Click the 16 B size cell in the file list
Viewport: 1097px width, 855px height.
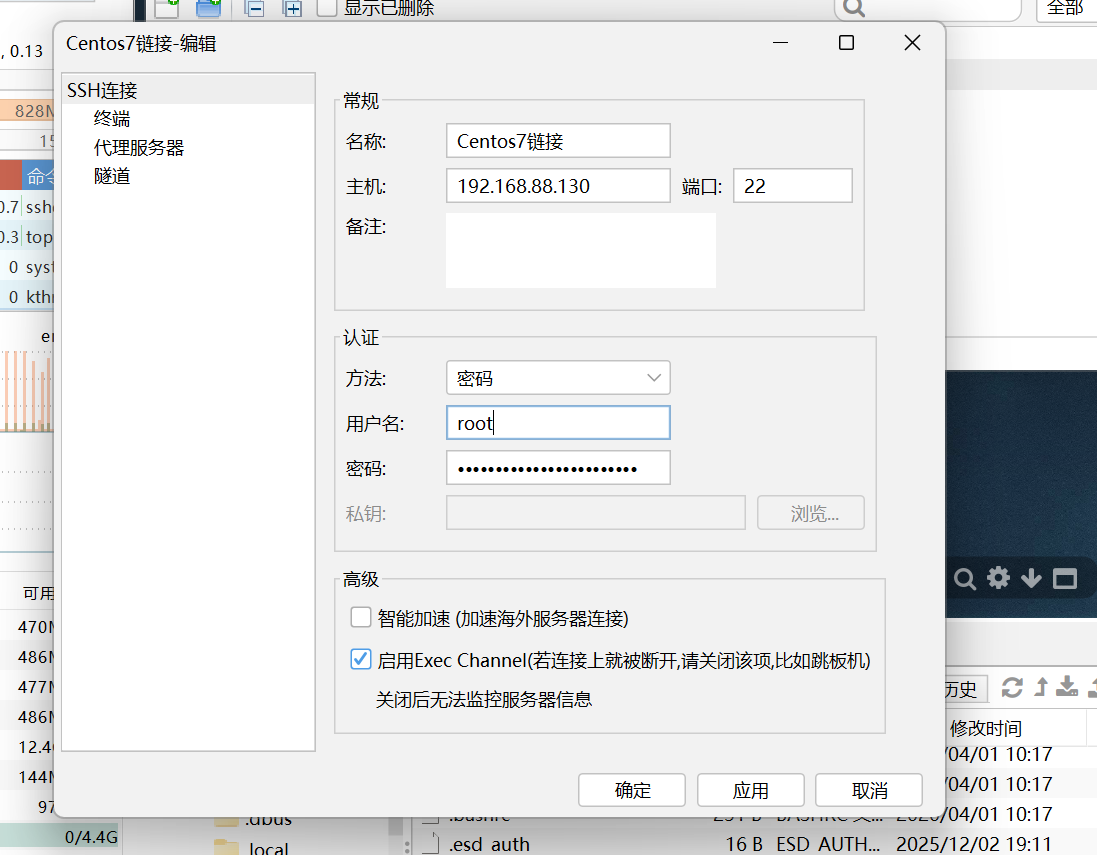[744, 844]
